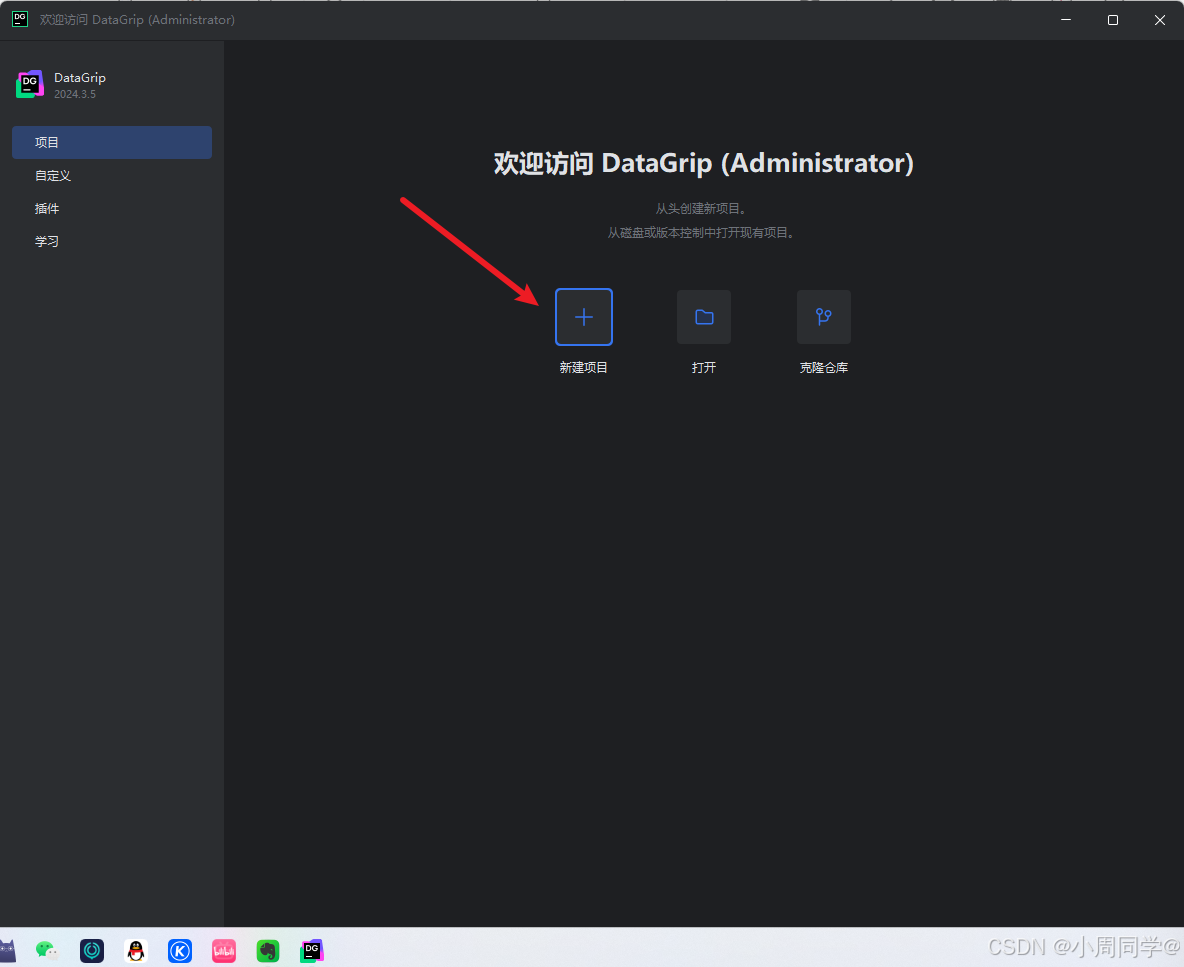The height and width of the screenshot is (967, 1184).
Task: Open QQ penguin icon in taskbar
Action: pyautogui.click(x=136, y=950)
